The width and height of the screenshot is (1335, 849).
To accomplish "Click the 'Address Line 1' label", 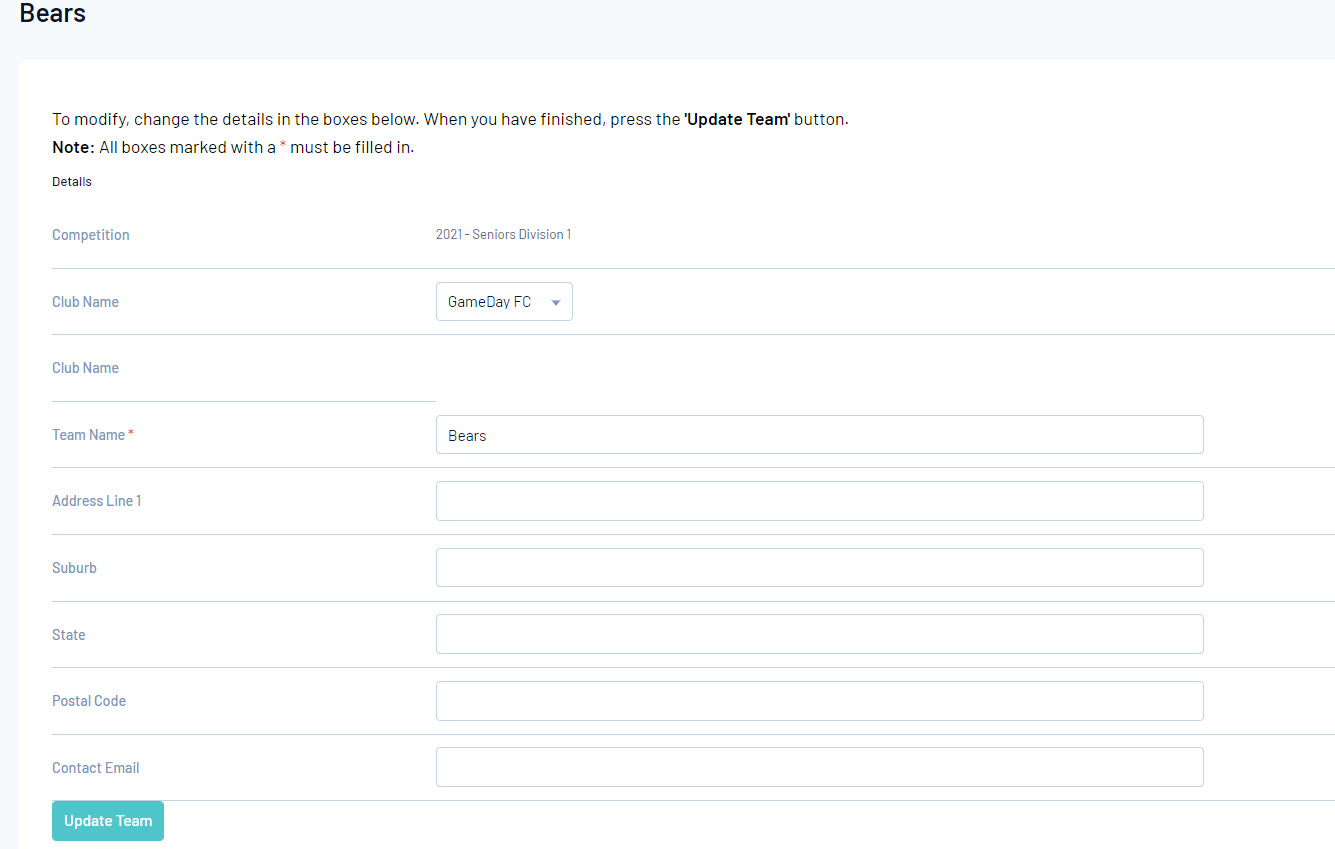I will pos(97,501).
